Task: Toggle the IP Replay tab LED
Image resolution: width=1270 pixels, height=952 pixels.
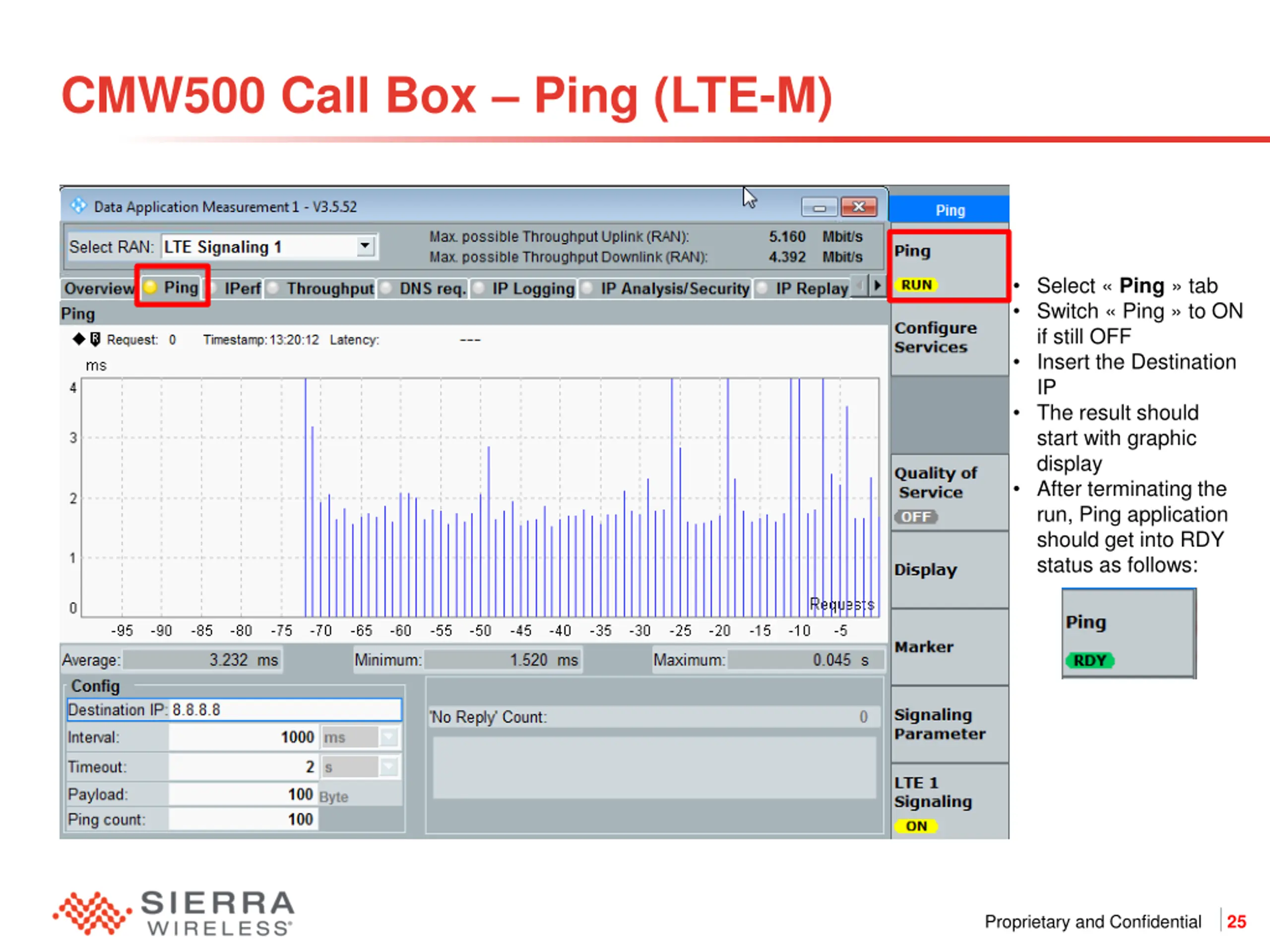Action: [762, 288]
